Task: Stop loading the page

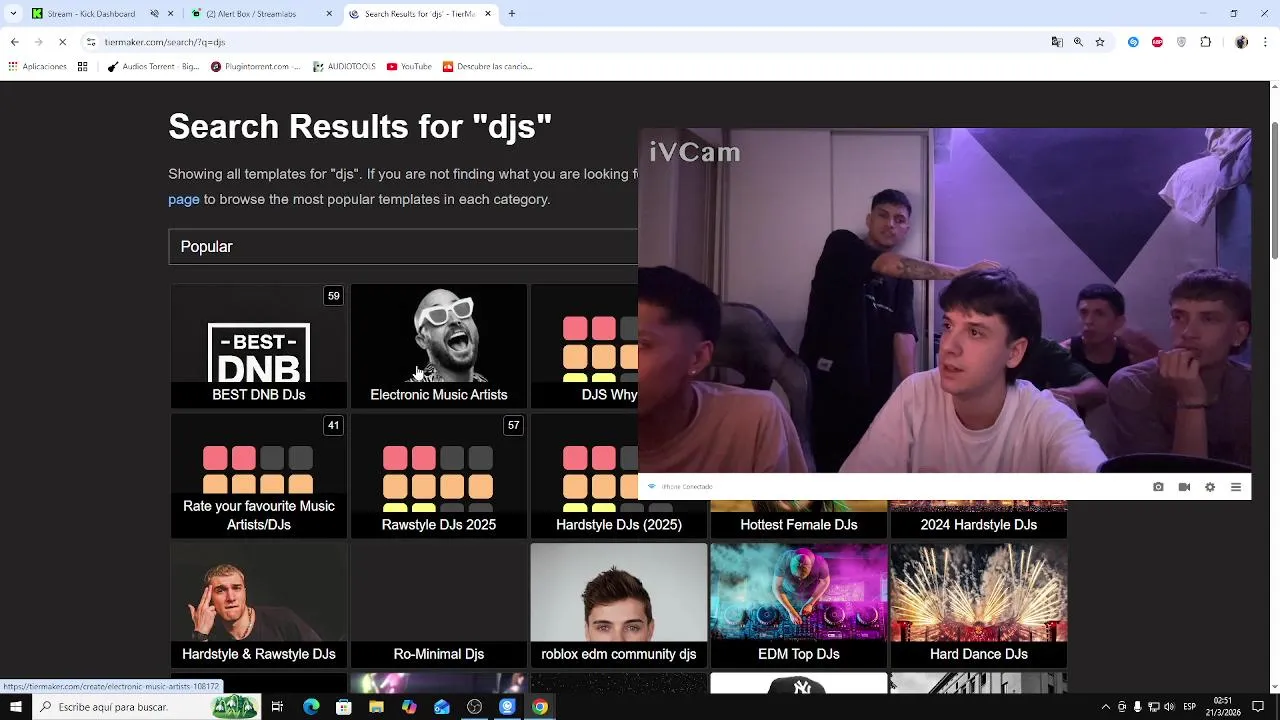Action: pyautogui.click(x=62, y=42)
